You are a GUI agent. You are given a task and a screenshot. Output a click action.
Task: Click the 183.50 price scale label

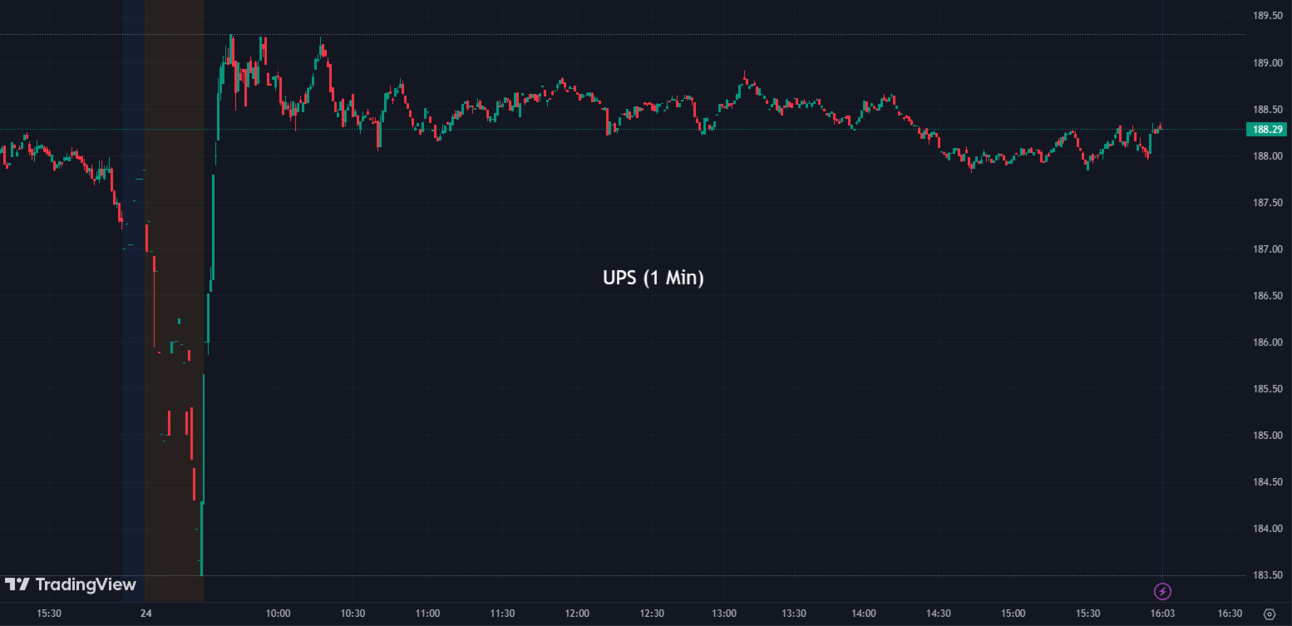(x=1268, y=575)
